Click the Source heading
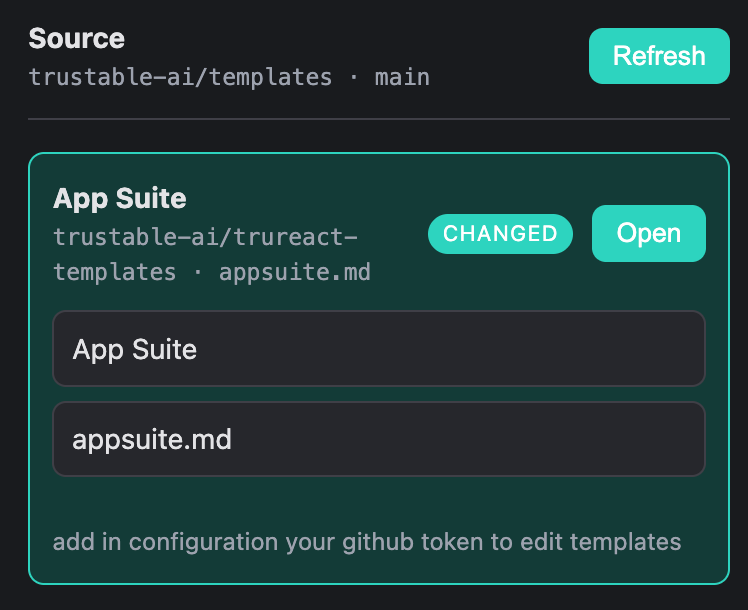The width and height of the screenshot is (748, 610). coord(76,38)
